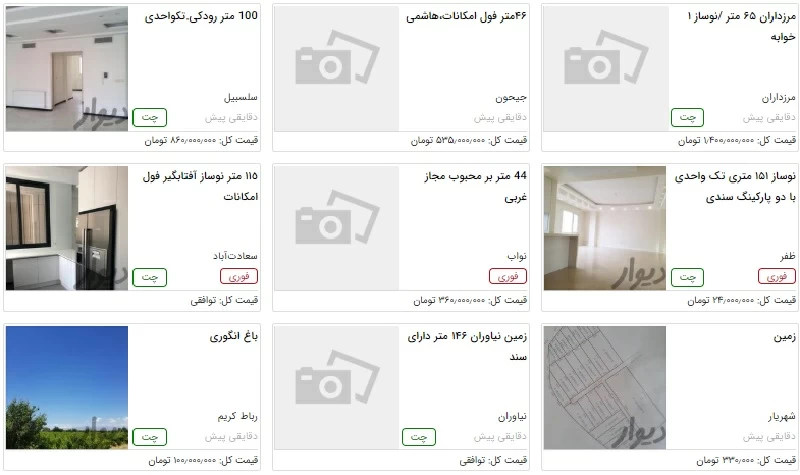
Task: Open the باغ انگوری listing title
Action: click(234, 337)
